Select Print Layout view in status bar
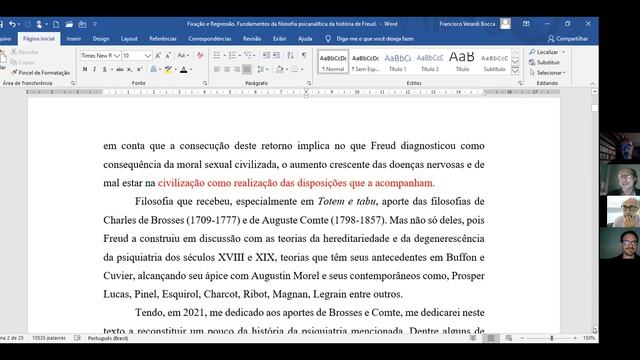Viewport: 640px width, 360px height. 491,338
